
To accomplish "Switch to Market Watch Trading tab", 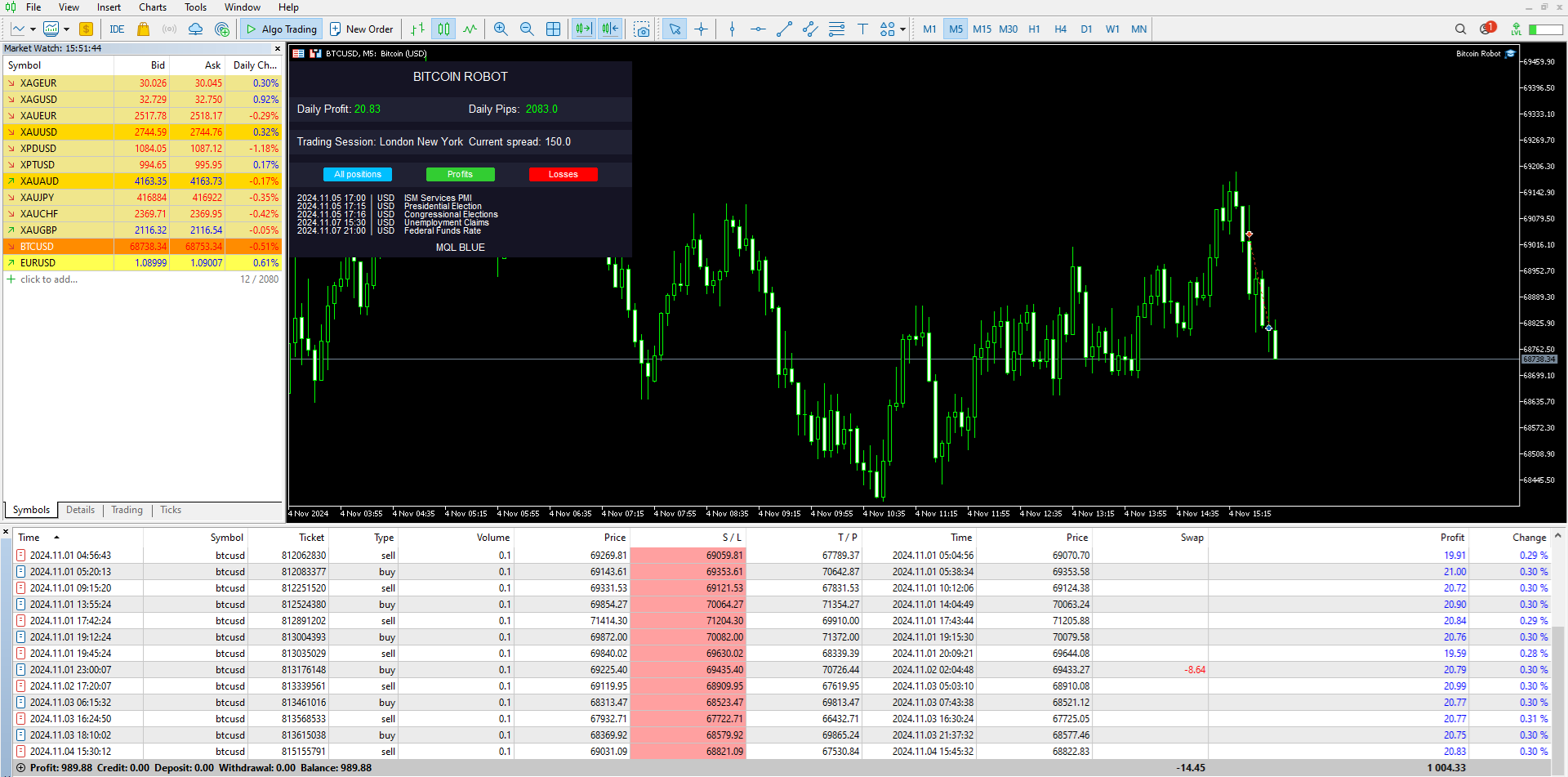I will pyautogui.click(x=127, y=510).
